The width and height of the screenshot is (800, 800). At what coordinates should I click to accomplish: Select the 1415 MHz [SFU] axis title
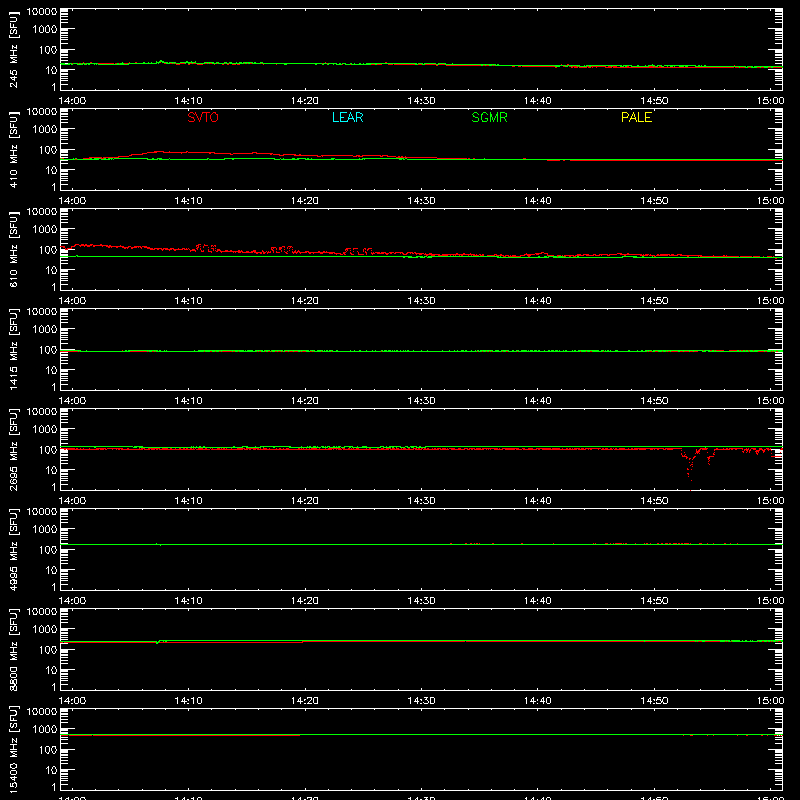click(13, 349)
